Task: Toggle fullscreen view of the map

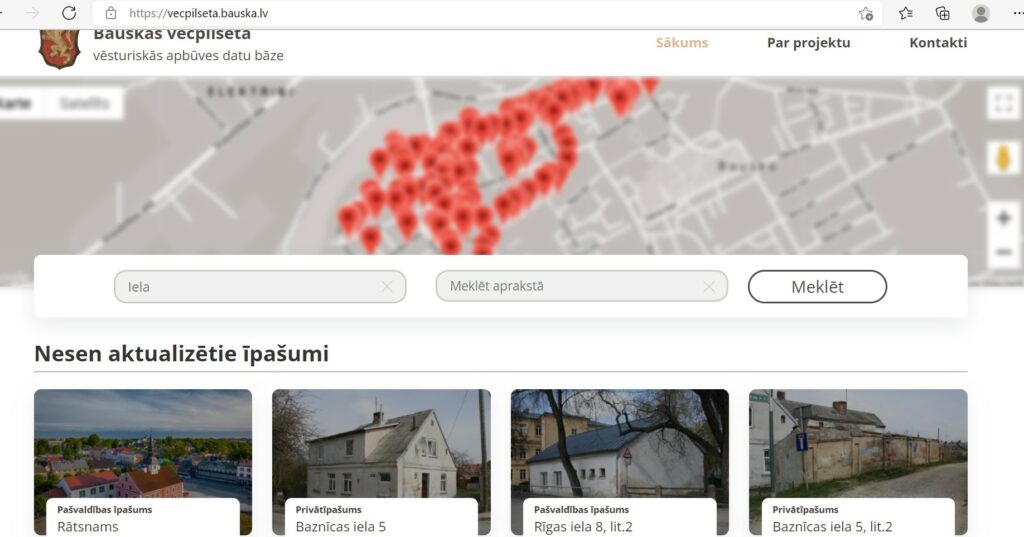Action: coord(1003,103)
